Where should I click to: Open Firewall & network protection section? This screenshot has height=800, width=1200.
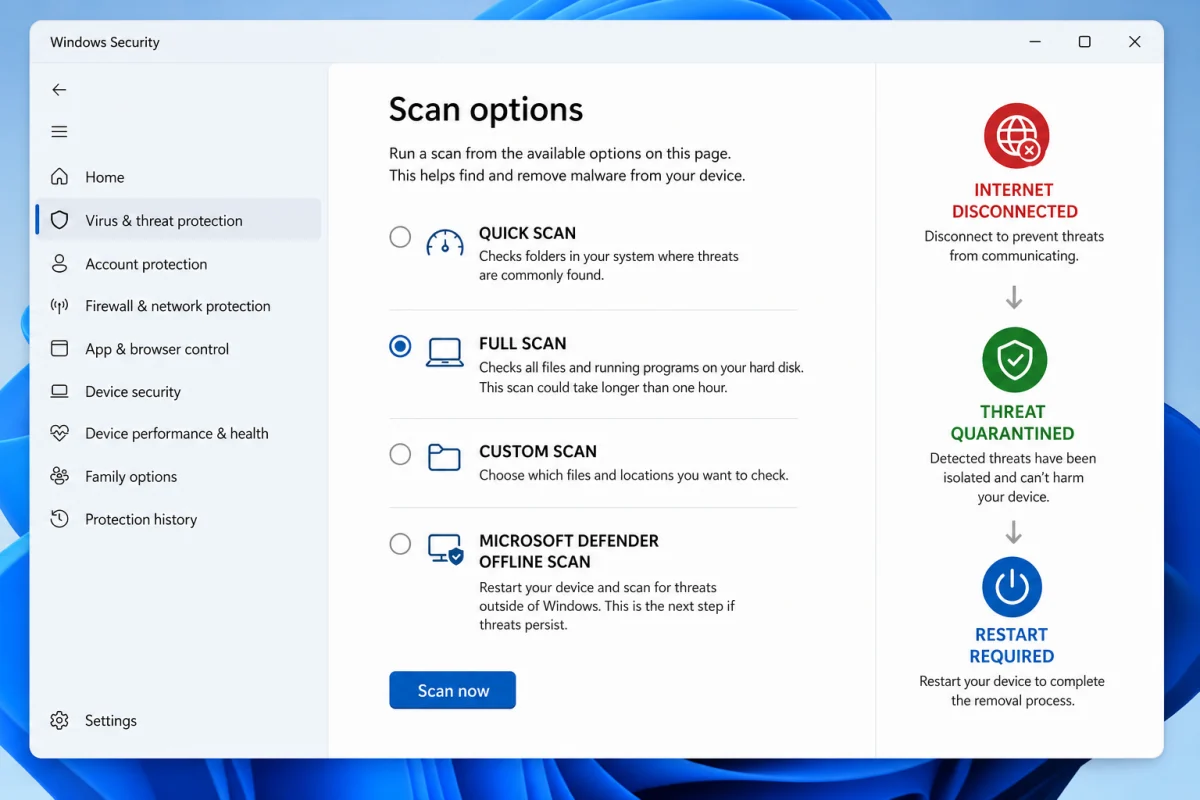178,306
